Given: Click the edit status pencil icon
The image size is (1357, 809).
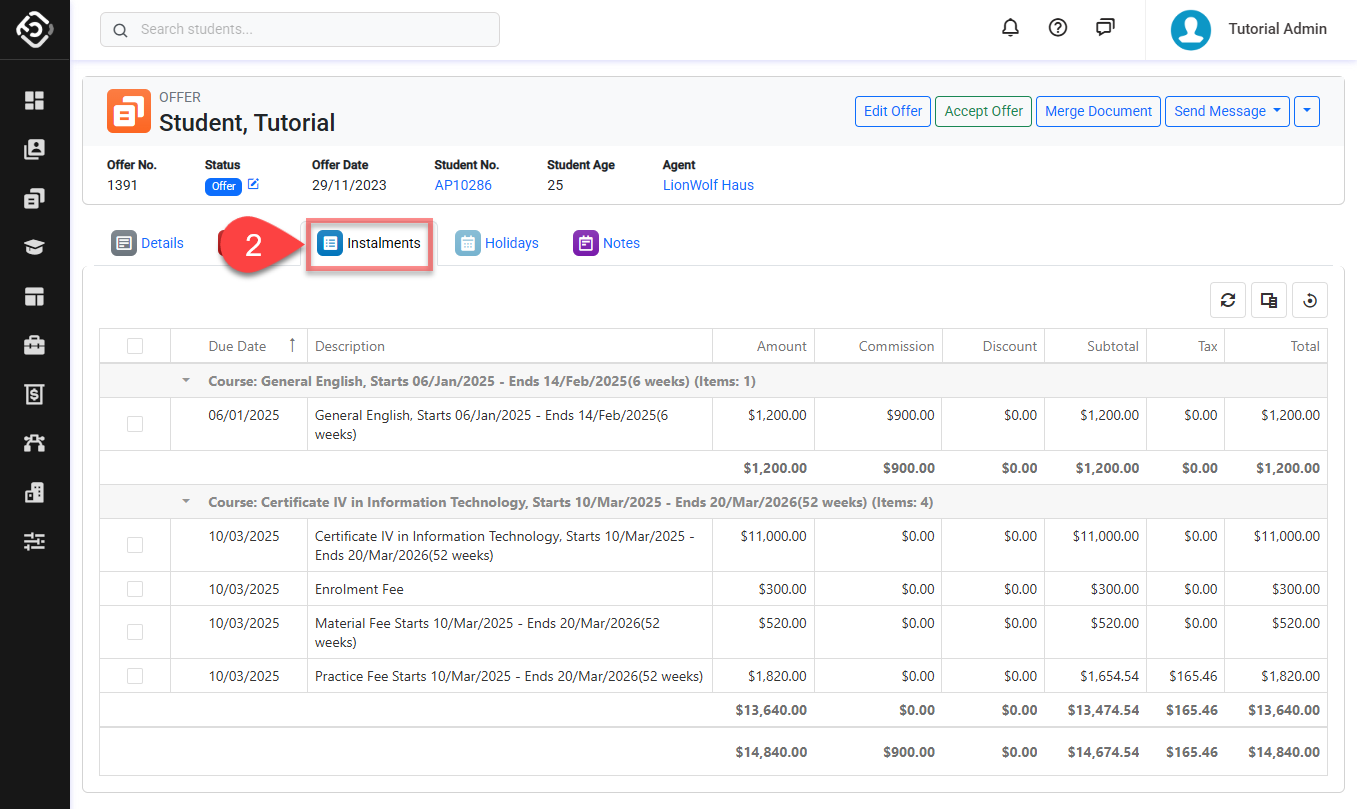Looking at the screenshot, I should coord(253,185).
